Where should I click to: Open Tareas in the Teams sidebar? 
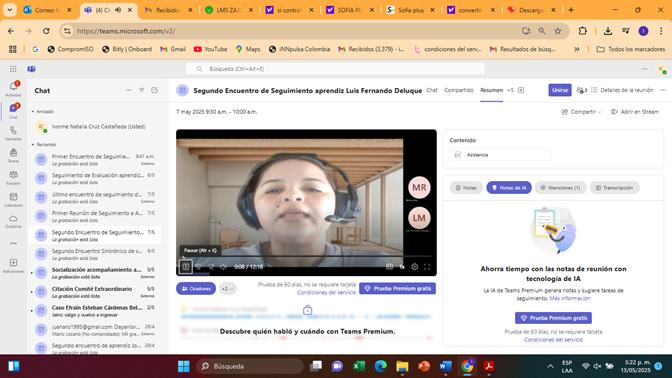tap(13, 155)
